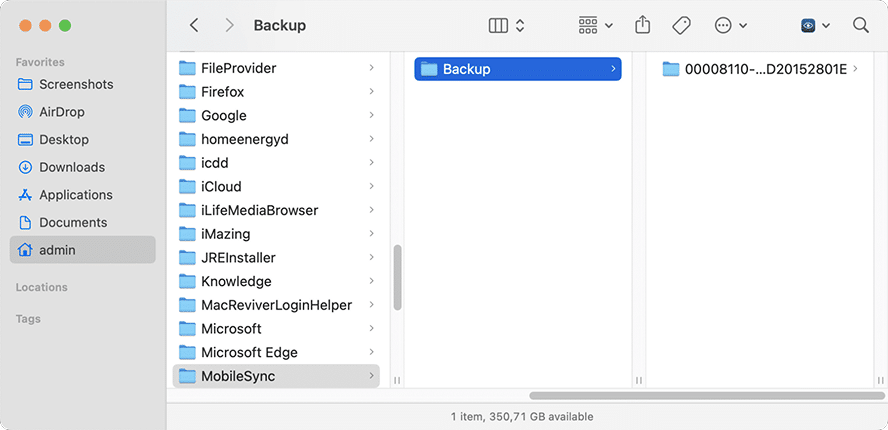This screenshot has width=888, height=430.
Task: Click the Tags icon in toolbar
Action: tap(681, 25)
